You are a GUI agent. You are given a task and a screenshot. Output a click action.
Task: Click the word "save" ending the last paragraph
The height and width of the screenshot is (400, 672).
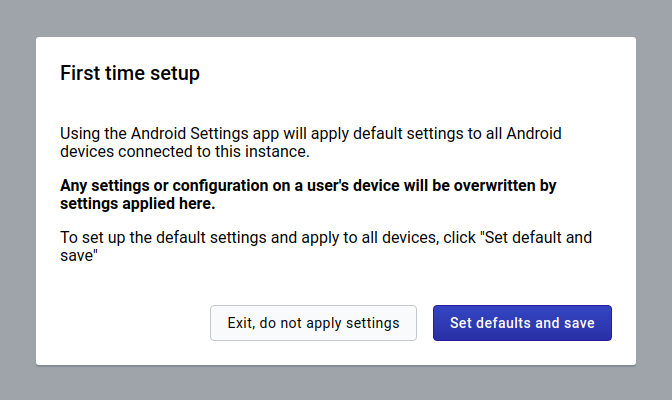[x=78, y=256]
